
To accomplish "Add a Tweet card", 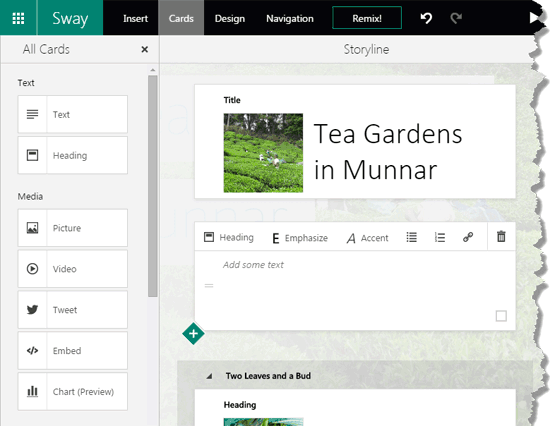I will click(73, 310).
